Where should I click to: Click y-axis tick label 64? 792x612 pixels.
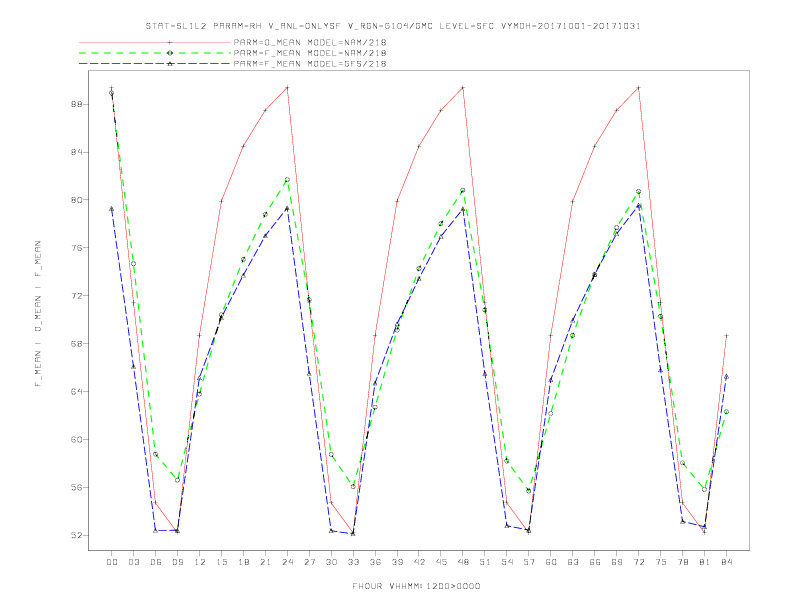pyautogui.click(x=77, y=391)
